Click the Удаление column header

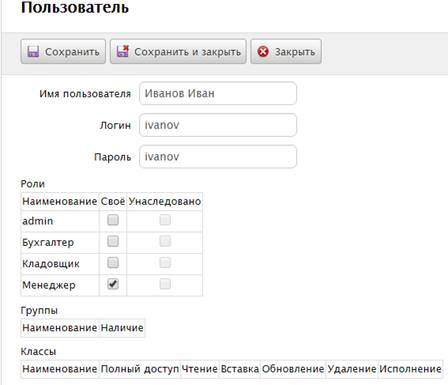click(x=352, y=369)
